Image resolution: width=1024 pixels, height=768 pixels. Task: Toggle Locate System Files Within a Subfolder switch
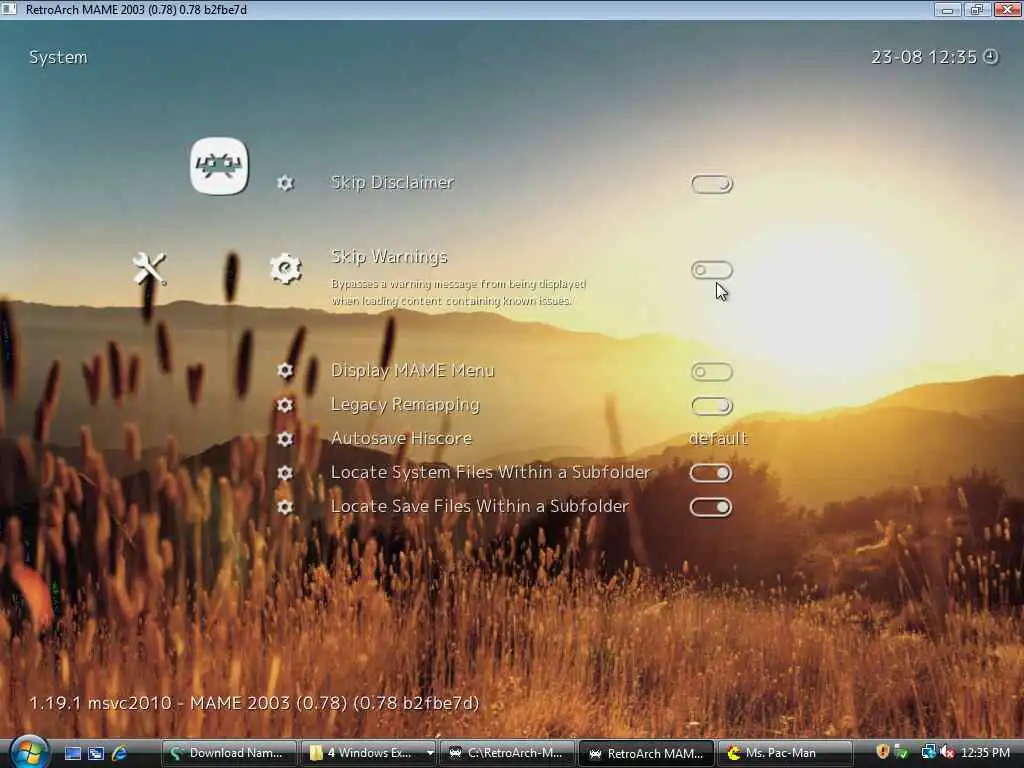(x=711, y=473)
